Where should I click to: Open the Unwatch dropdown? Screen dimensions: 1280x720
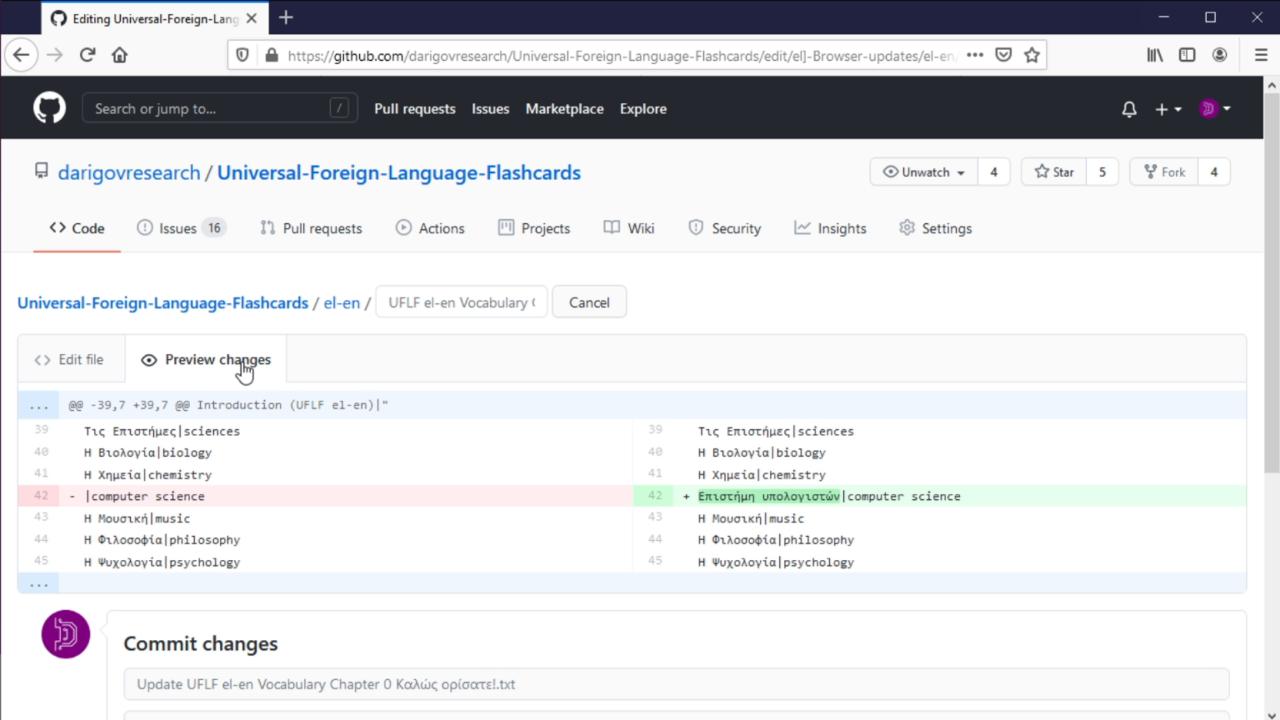pyautogui.click(x=924, y=172)
